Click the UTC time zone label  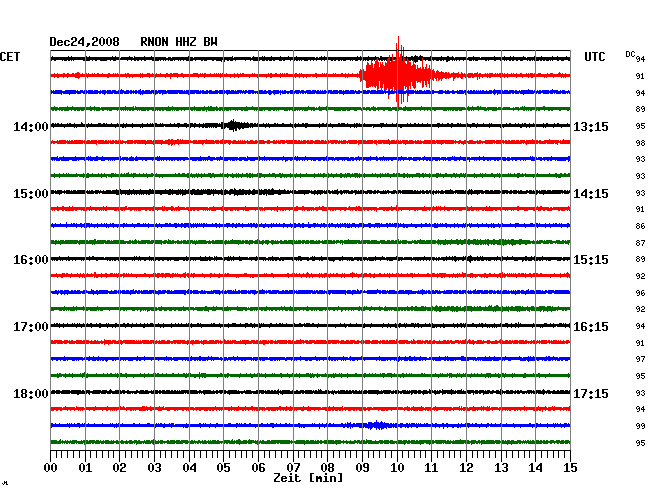594,57
